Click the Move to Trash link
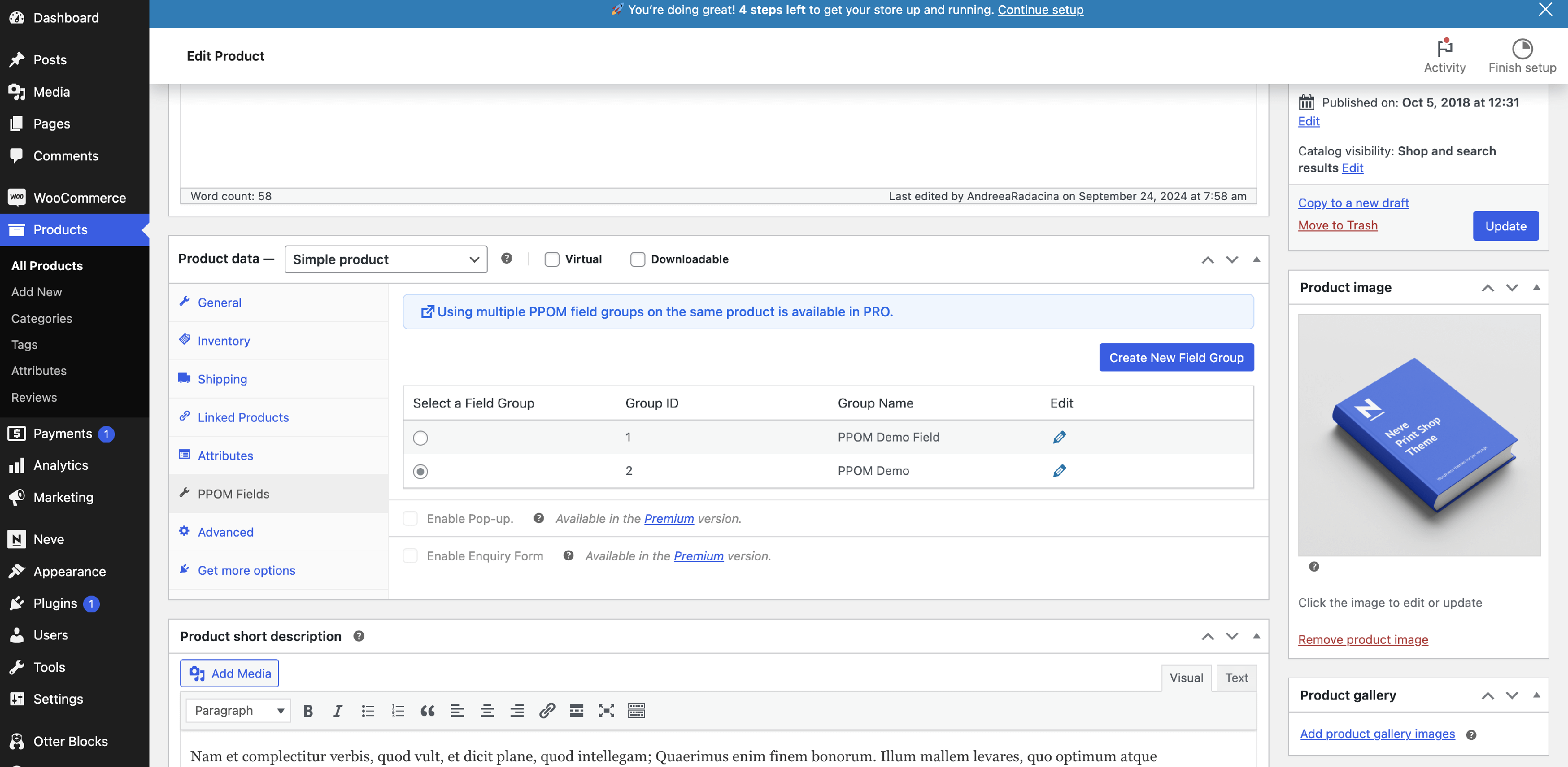The width and height of the screenshot is (1568, 767). (x=1338, y=225)
